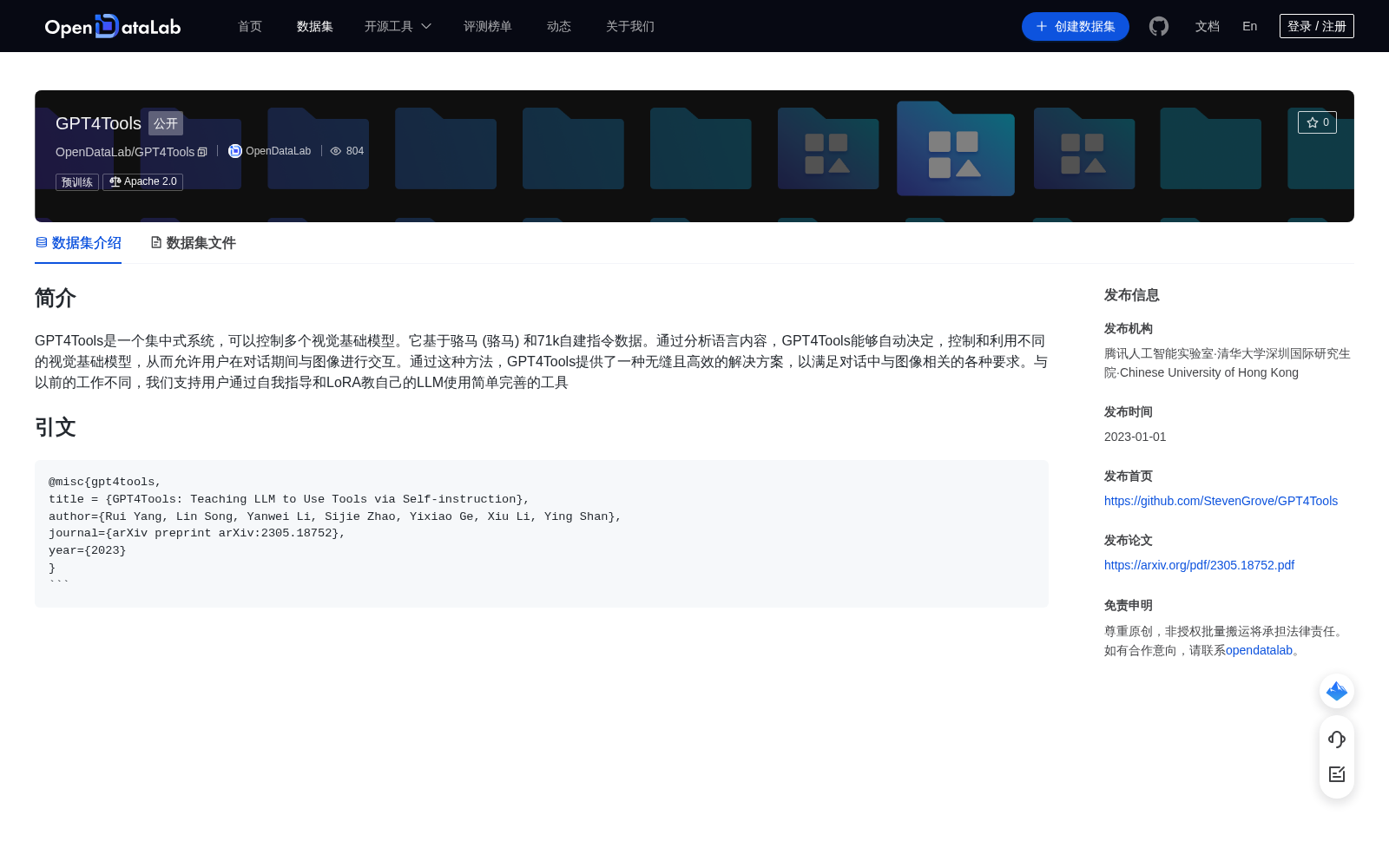This screenshot has height=868, width=1389.
Task: Click the plus icon in 创建数据集
Action: tap(1042, 26)
